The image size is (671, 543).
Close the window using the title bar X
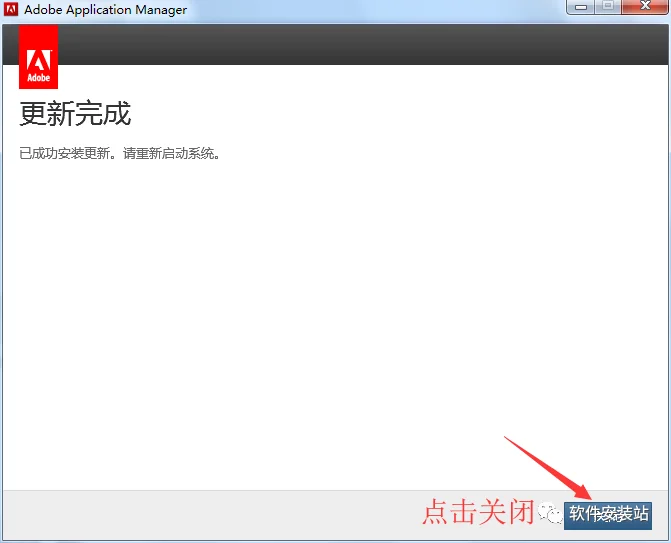(x=645, y=6)
